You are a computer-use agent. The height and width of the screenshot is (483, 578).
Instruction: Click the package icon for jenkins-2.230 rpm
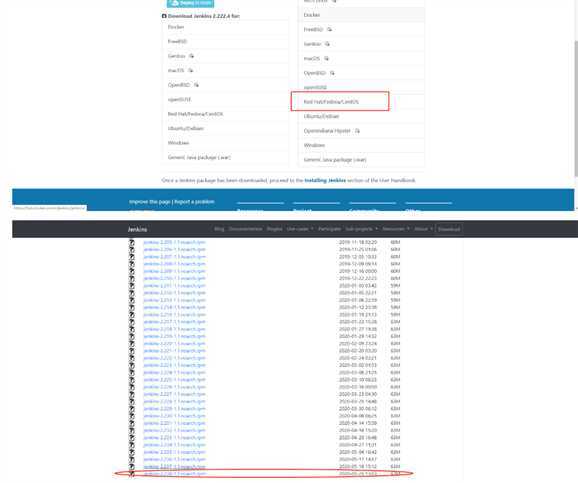pyautogui.click(x=132, y=416)
